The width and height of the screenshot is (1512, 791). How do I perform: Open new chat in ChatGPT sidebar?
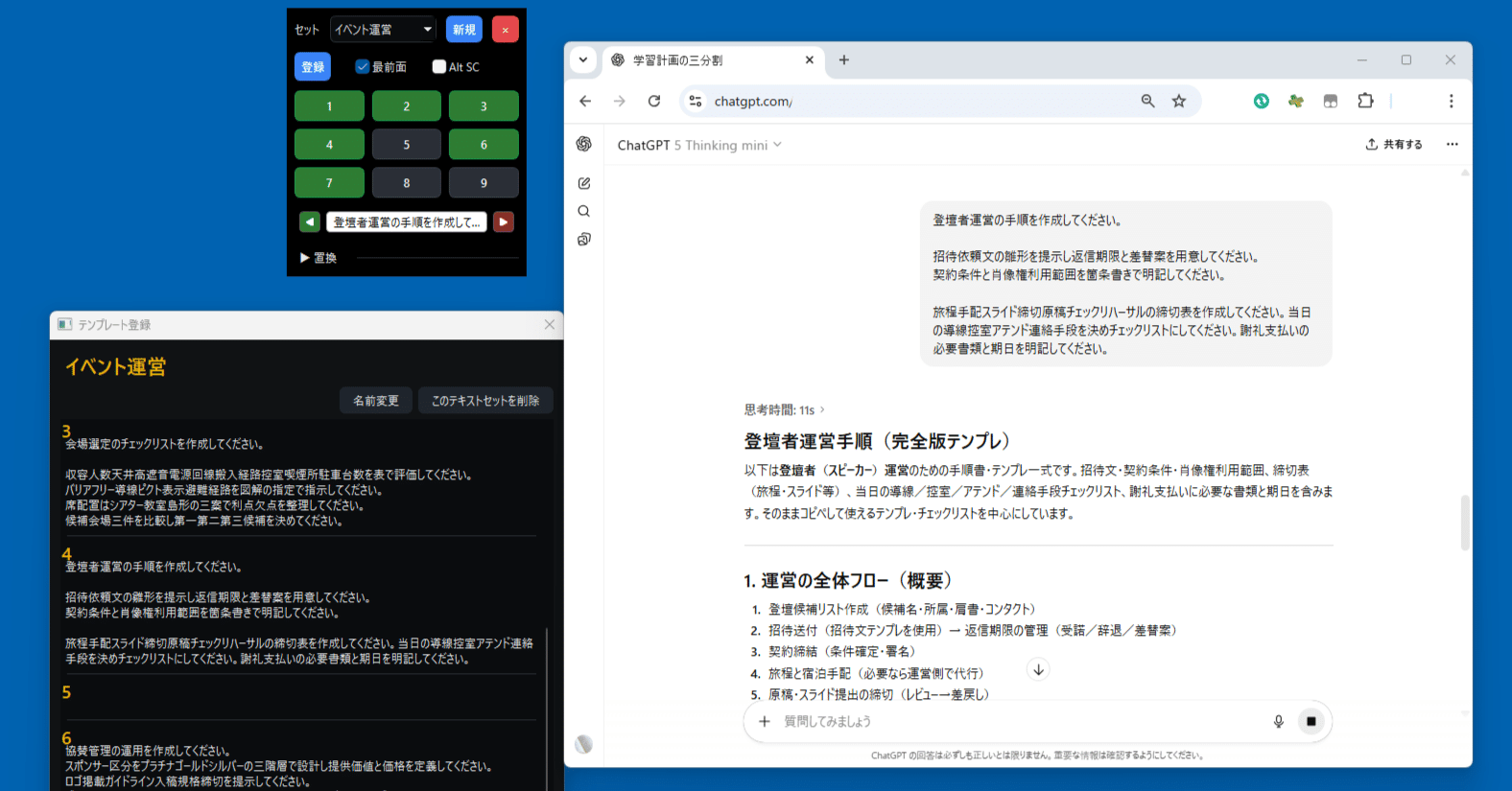584,183
